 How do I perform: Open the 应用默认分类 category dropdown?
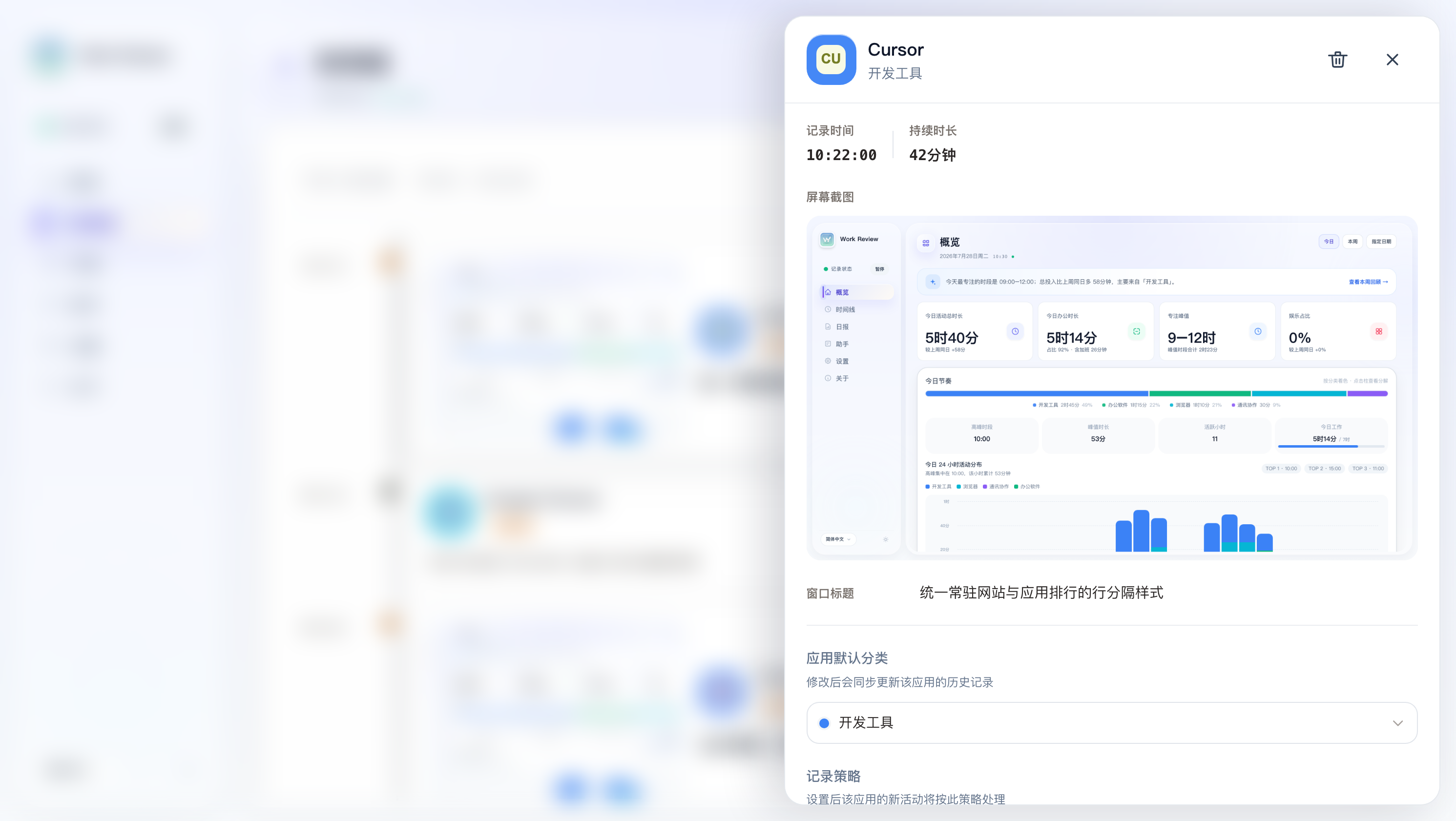tap(1112, 723)
